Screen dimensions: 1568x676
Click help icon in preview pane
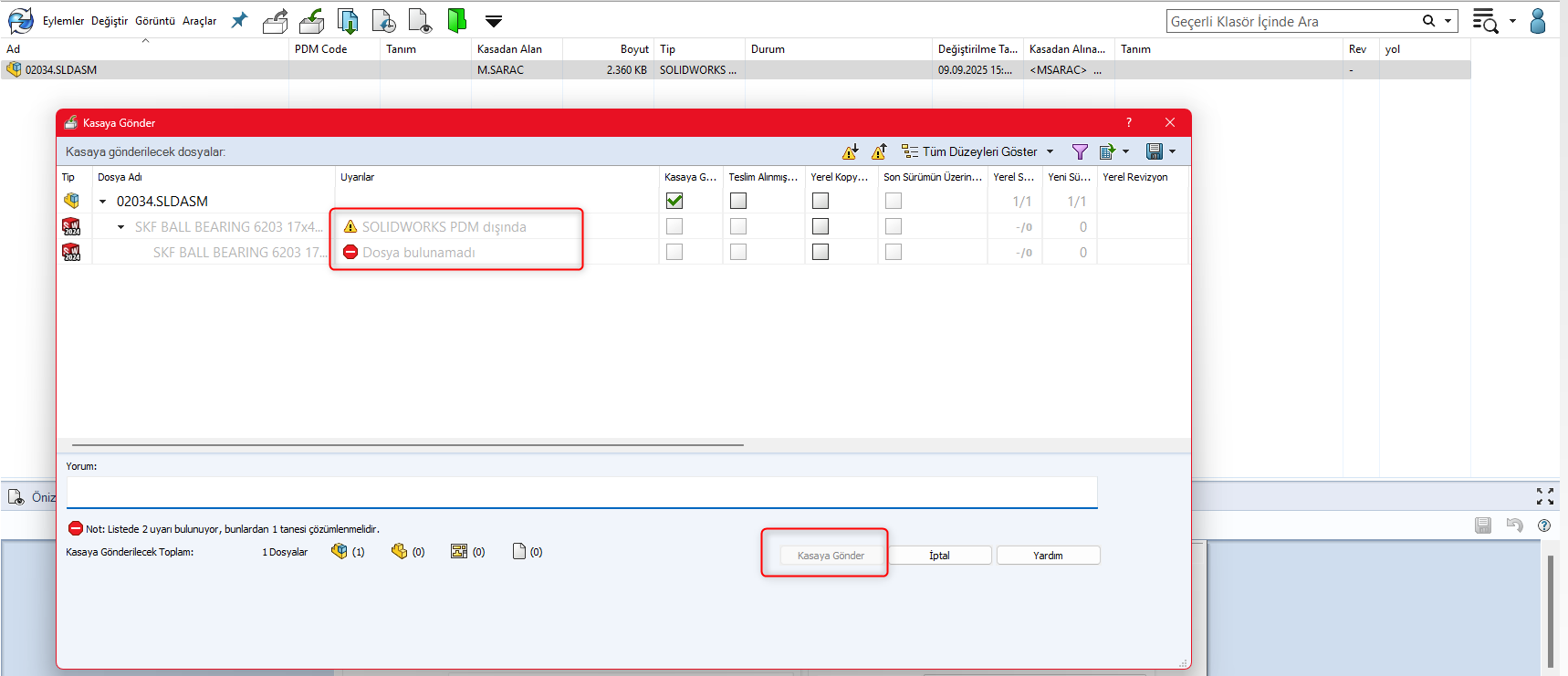(x=1544, y=525)
